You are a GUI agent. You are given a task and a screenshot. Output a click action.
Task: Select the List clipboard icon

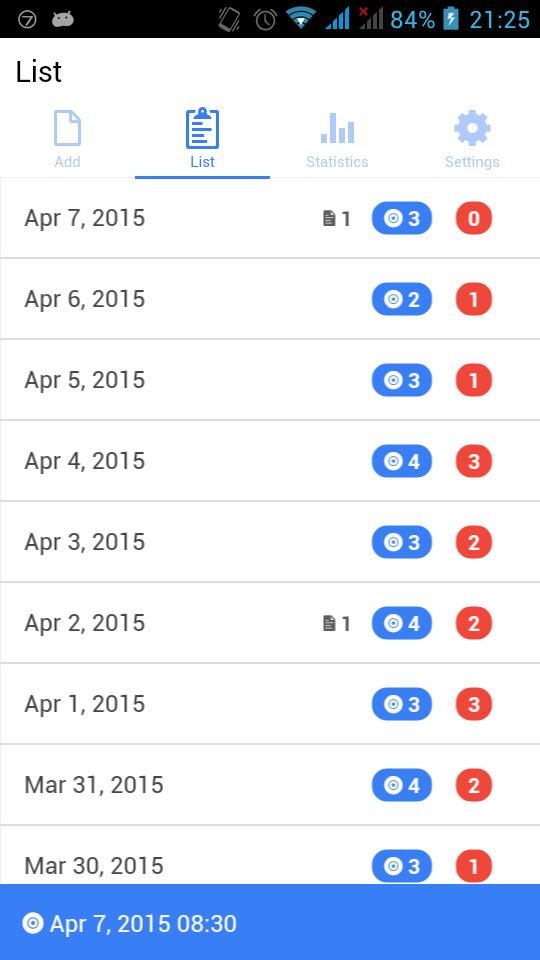(202, 128)
